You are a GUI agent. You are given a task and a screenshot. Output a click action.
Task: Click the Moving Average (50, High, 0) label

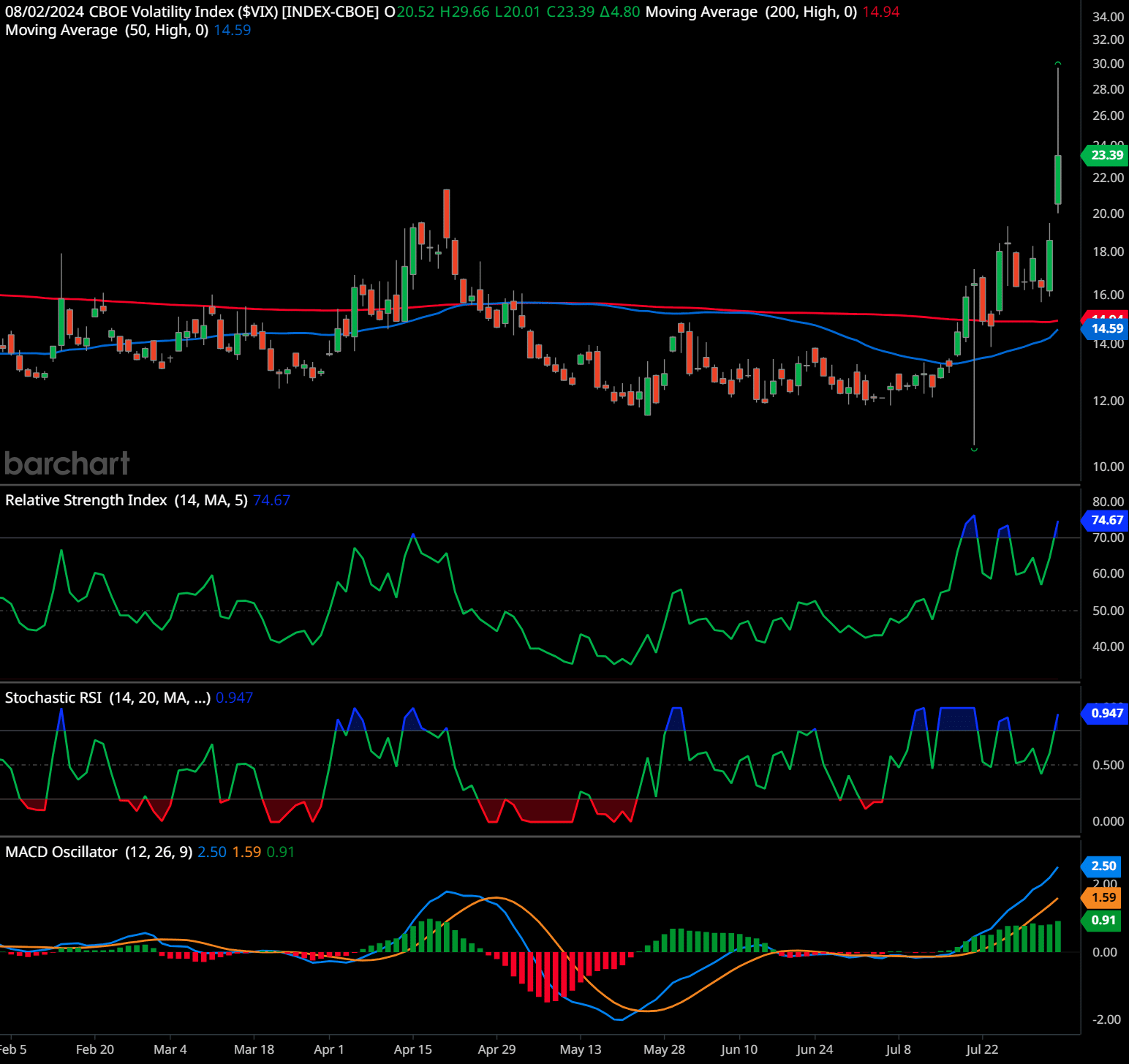pos(107,30)
